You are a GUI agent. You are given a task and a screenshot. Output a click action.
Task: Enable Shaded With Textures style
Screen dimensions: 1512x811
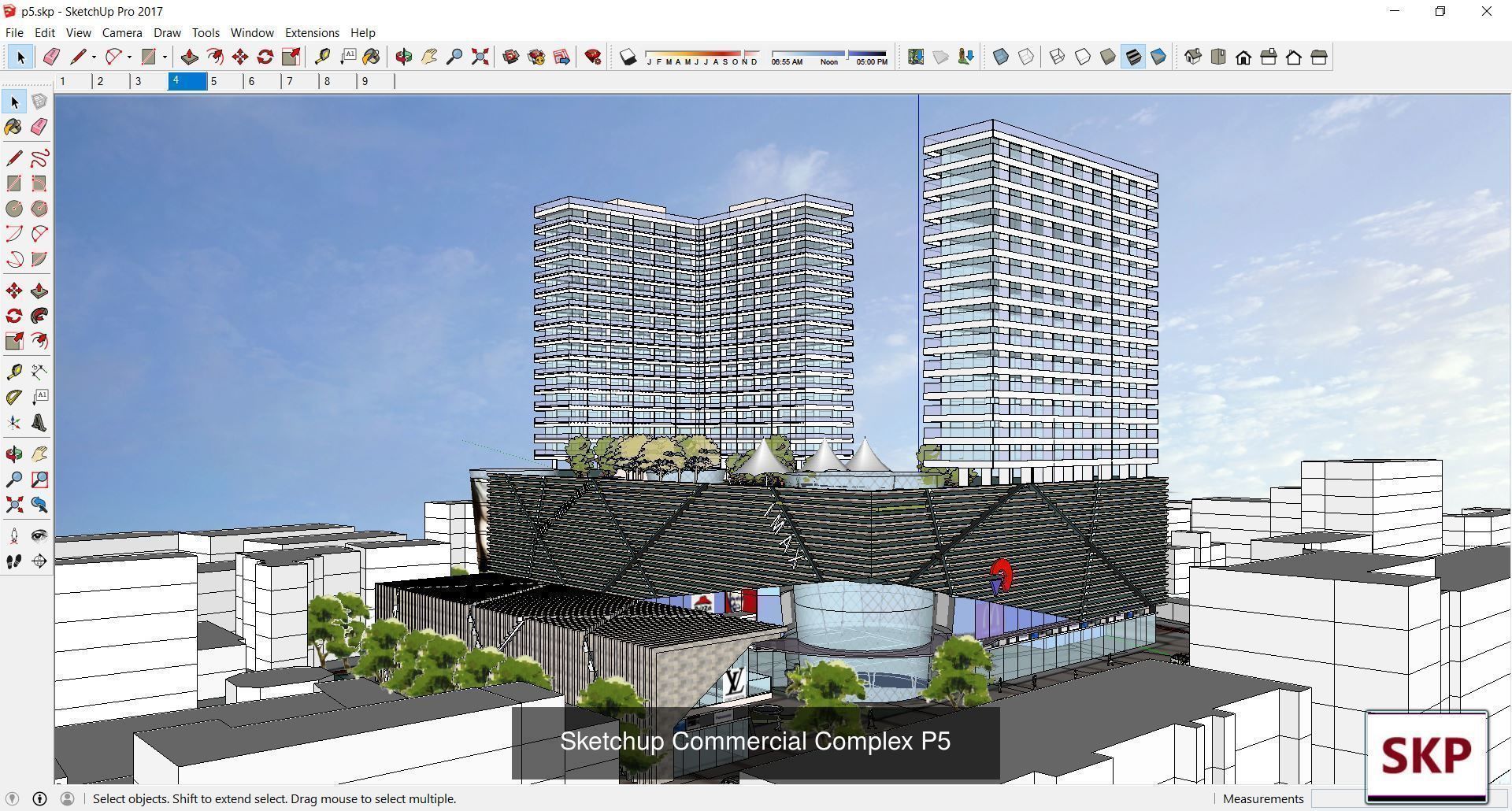tap(1133, 57)
